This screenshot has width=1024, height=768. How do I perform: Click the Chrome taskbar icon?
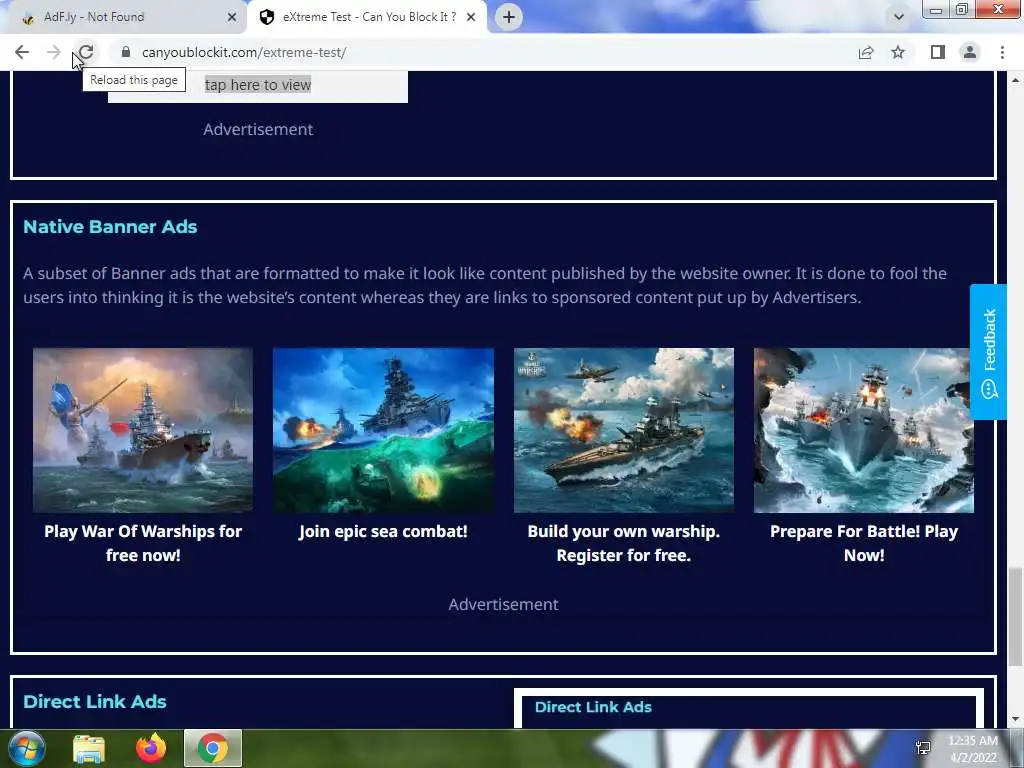[x=213, y=748]
